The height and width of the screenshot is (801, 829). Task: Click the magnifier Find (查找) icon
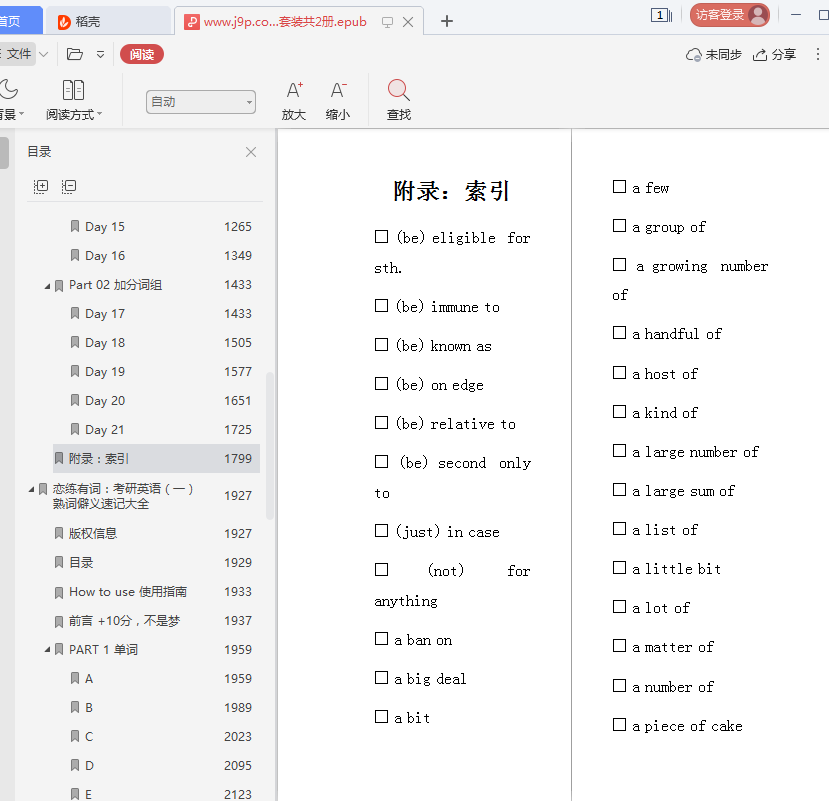pyautogui.click(x=398, y=91)
